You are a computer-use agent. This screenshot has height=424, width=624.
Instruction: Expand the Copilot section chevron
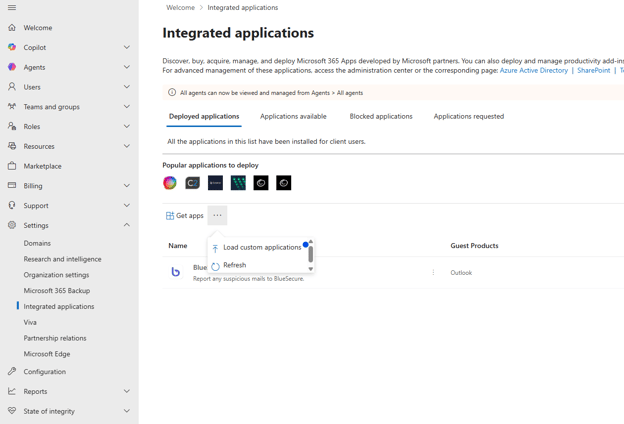tap(127, 47)
